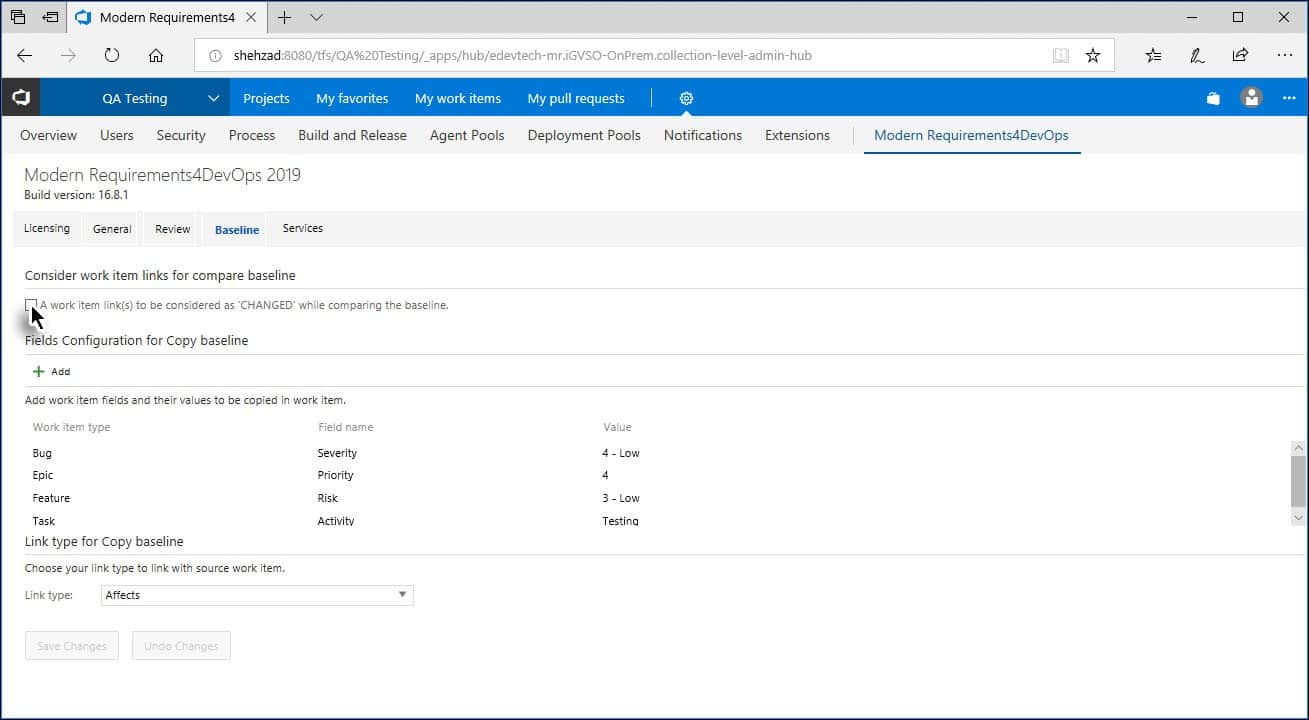The width and height of the screenshot is (1309, 720).
Task: Select the Baseline sub-tab
Action: click(x=237, y=230)
